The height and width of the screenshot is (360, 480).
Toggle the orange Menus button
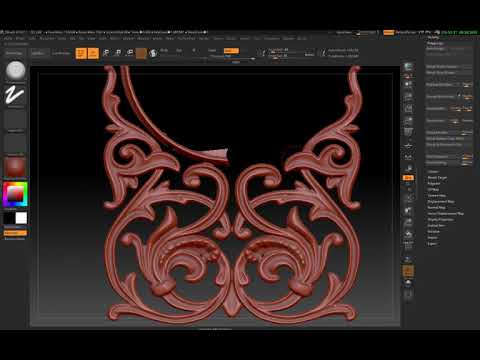click(389, 33)
